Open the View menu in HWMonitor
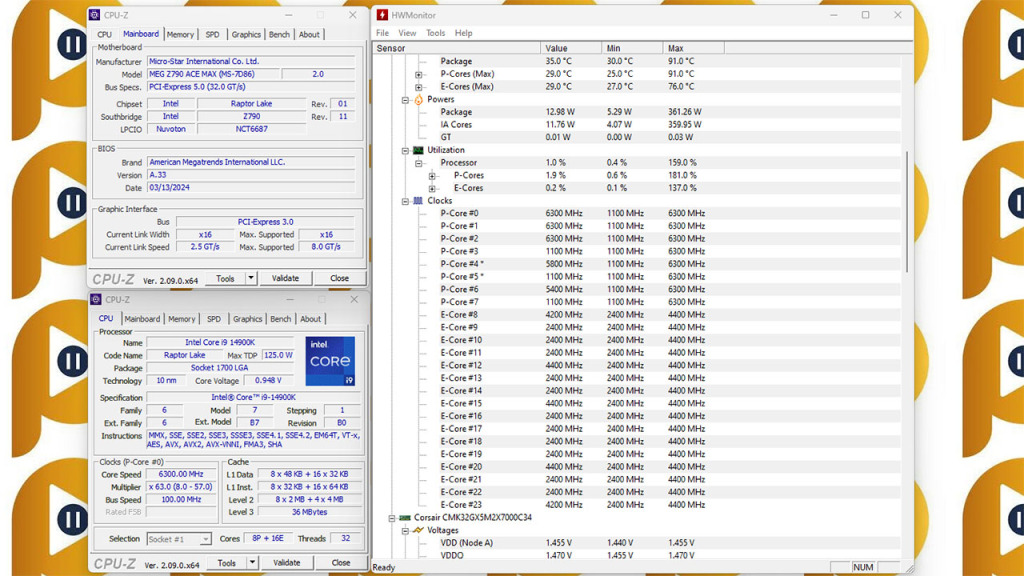 click(x=407, y=32)
